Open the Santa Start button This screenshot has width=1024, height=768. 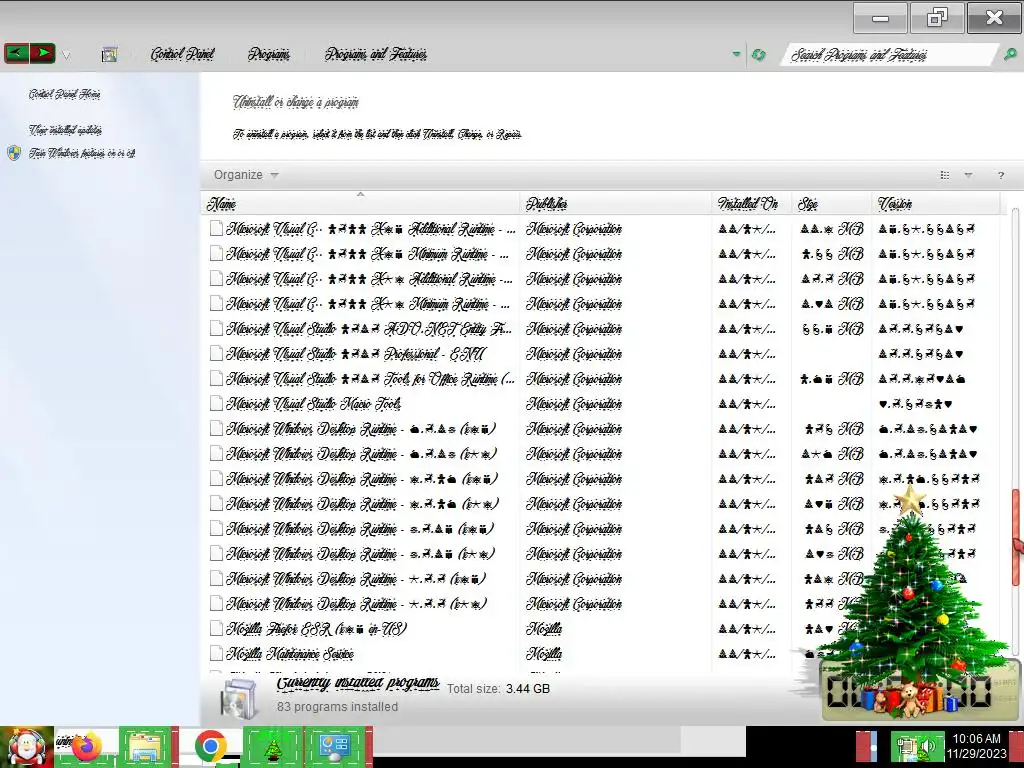point(26,748)
